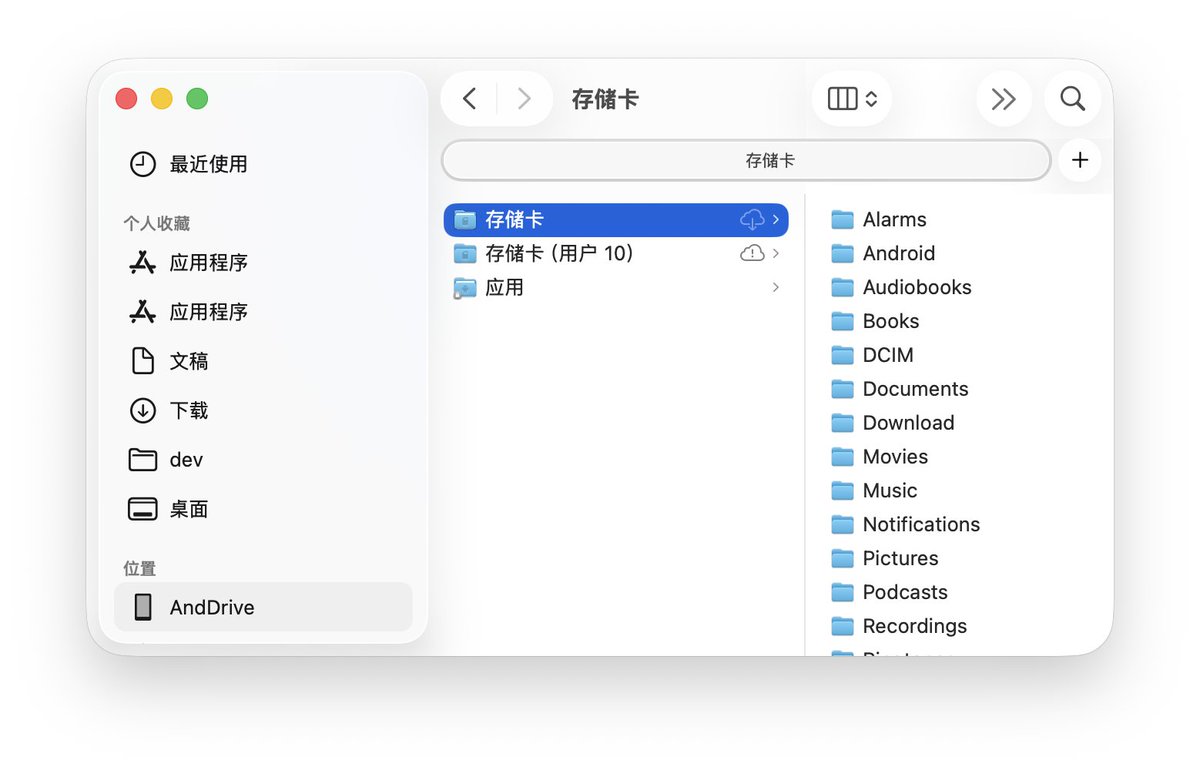Click the search magnifier icon
This screenshot has width=1200, height=770.
(1072, 99)
